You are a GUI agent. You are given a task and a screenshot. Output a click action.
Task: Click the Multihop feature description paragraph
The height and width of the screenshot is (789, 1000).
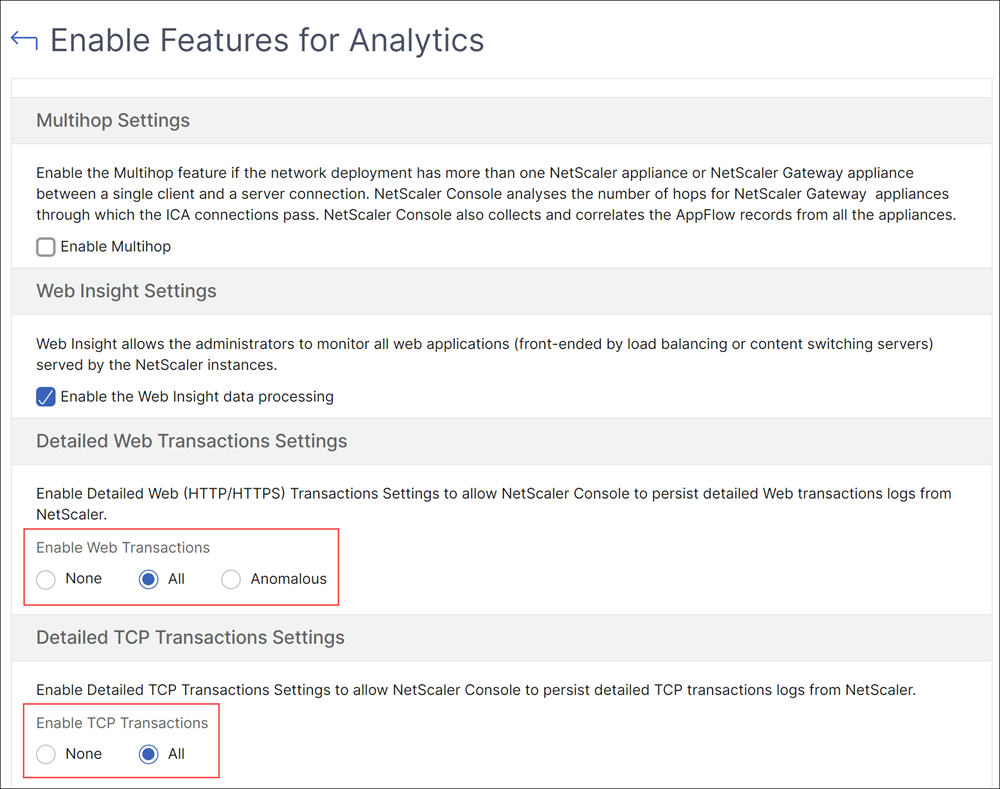[x=496, y=194]
